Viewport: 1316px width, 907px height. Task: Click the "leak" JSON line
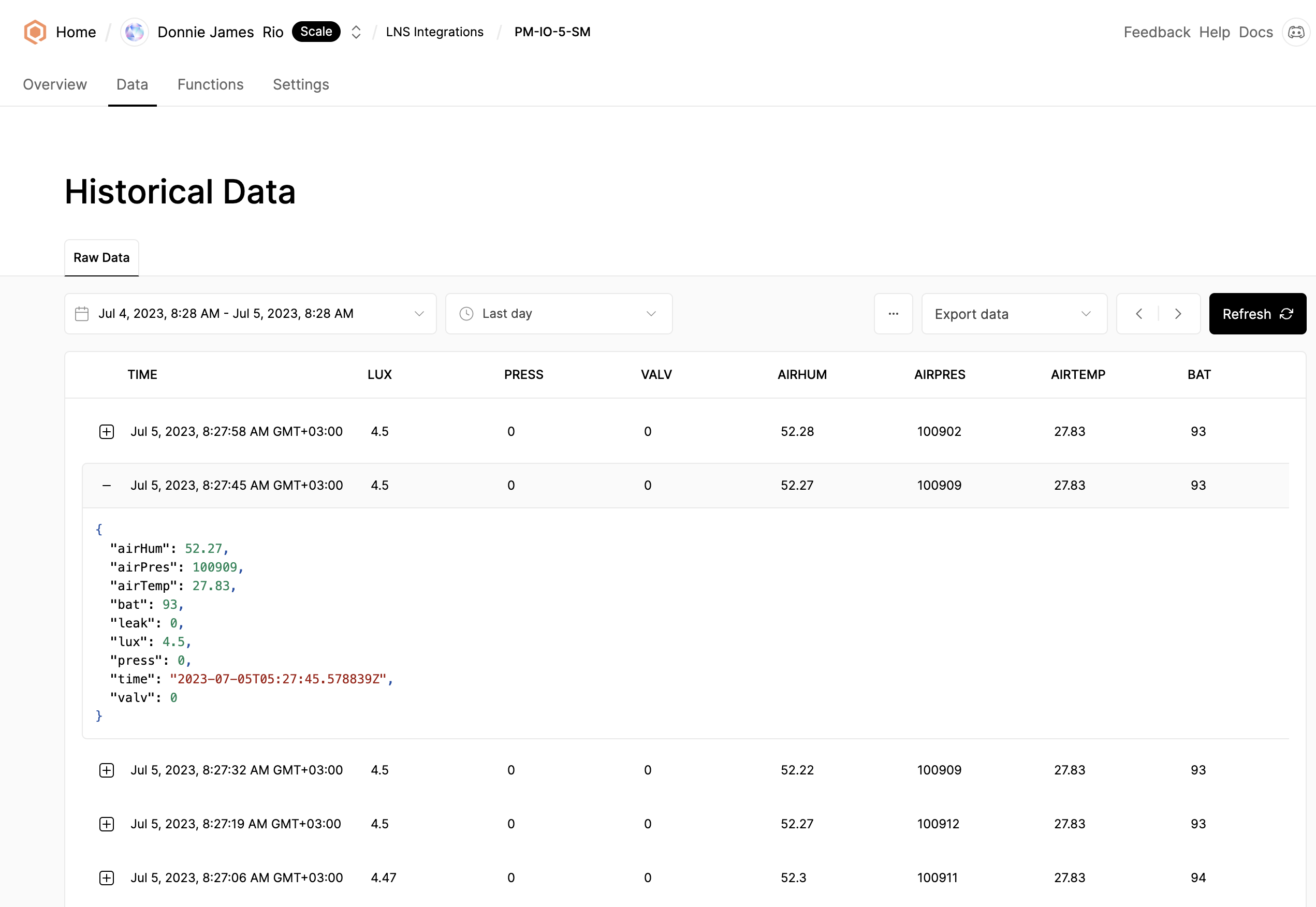(147, 623)
